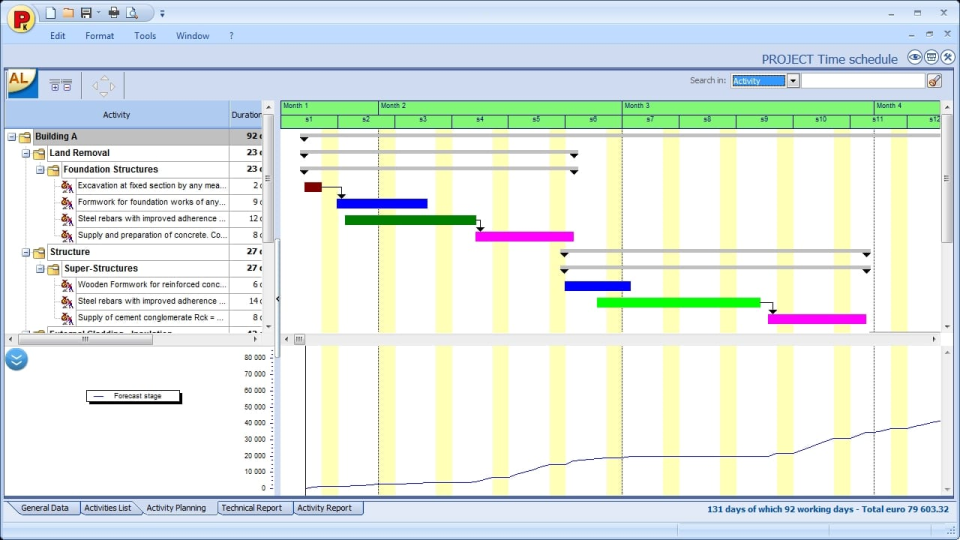Viewport: 960px width, 540px height.
Task: Collapse the Building A tree node
Action: pos(12,137)
